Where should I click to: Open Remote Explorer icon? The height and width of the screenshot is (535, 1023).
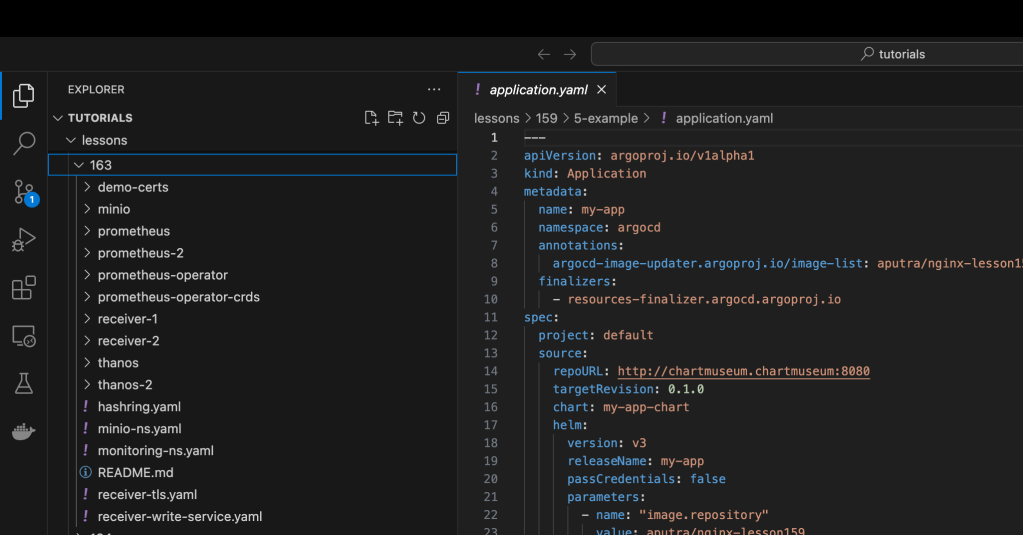(23, 336)
